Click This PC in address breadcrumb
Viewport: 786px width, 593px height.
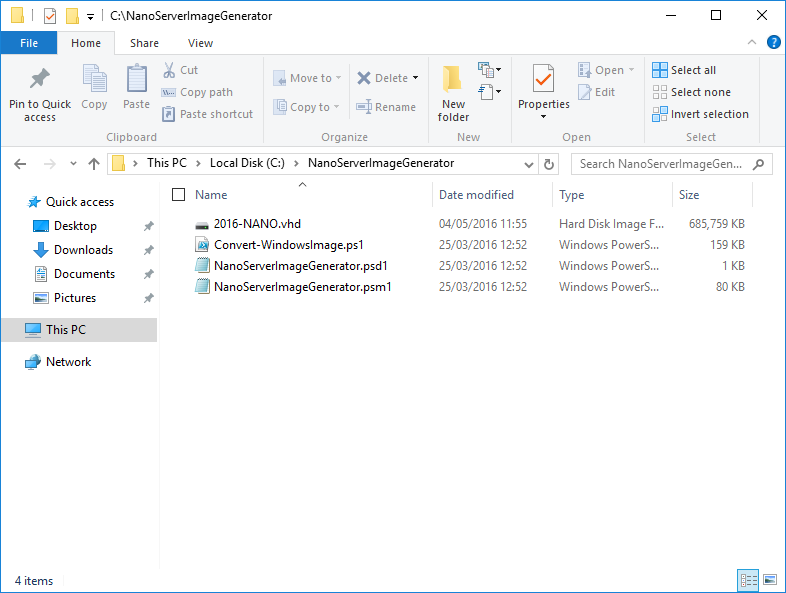(x=166, y=163)
